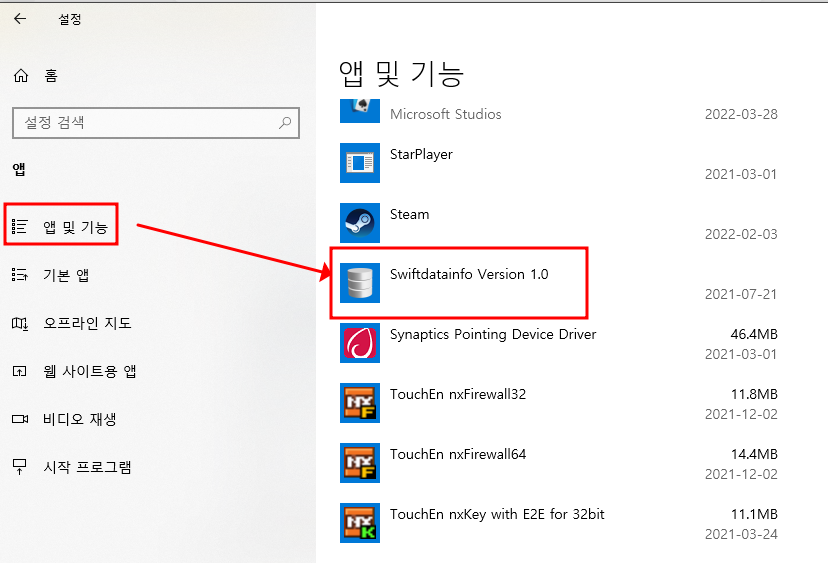Select TouchEn nxKey with E2E entry
The image size is (828, 563).
(497, 514)
